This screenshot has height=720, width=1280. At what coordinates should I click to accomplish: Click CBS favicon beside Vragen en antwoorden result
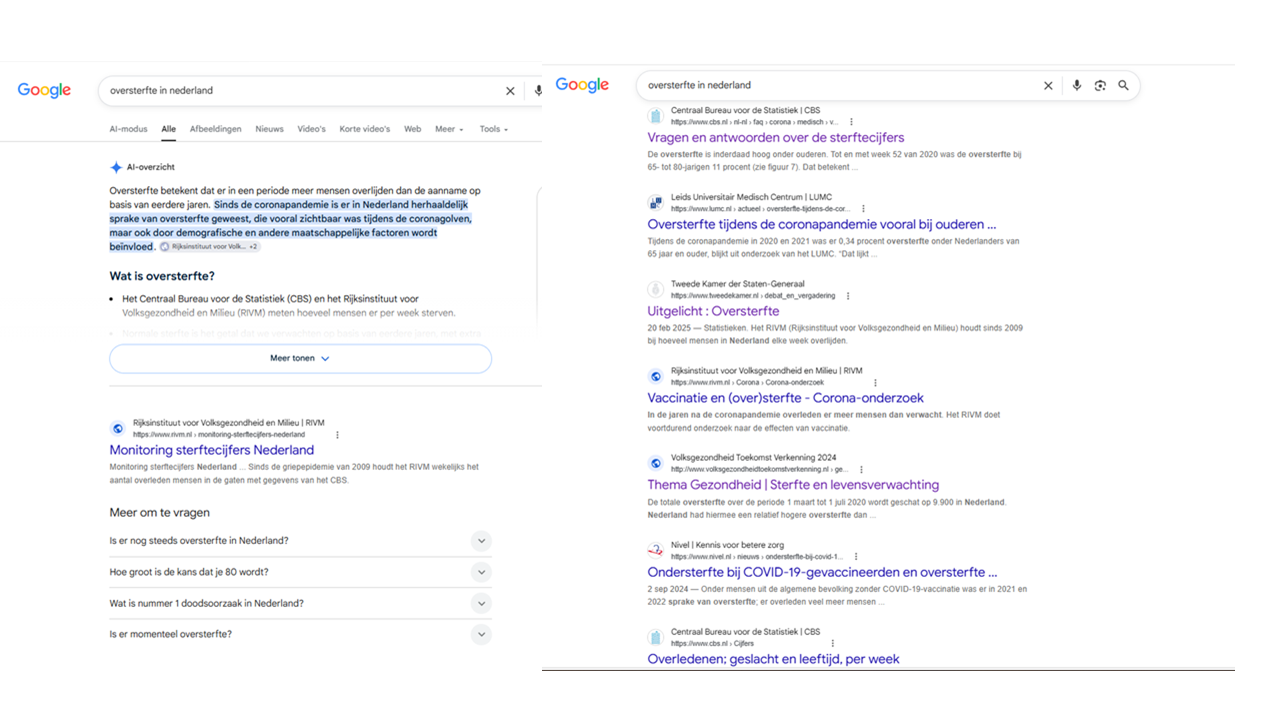pyautogui.click(x=655, y=116)
